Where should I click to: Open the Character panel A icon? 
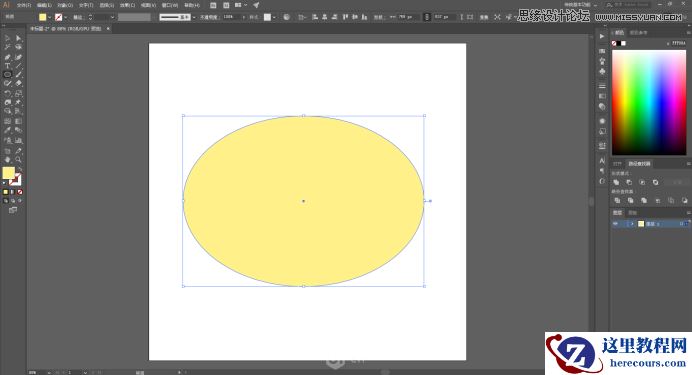(602, 161)
